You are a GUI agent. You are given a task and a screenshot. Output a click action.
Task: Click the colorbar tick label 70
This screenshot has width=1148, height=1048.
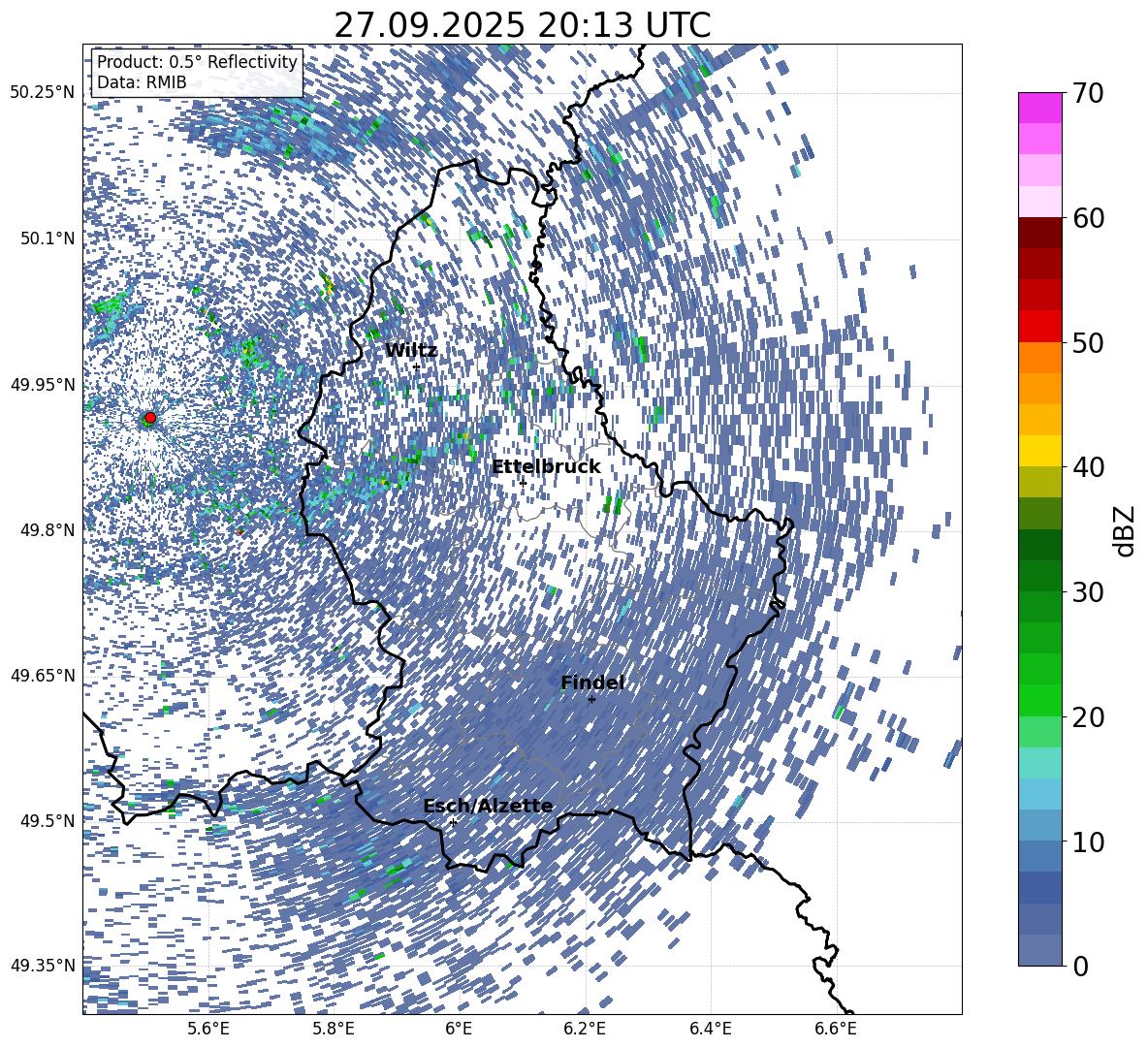(x=1088, y=93)
